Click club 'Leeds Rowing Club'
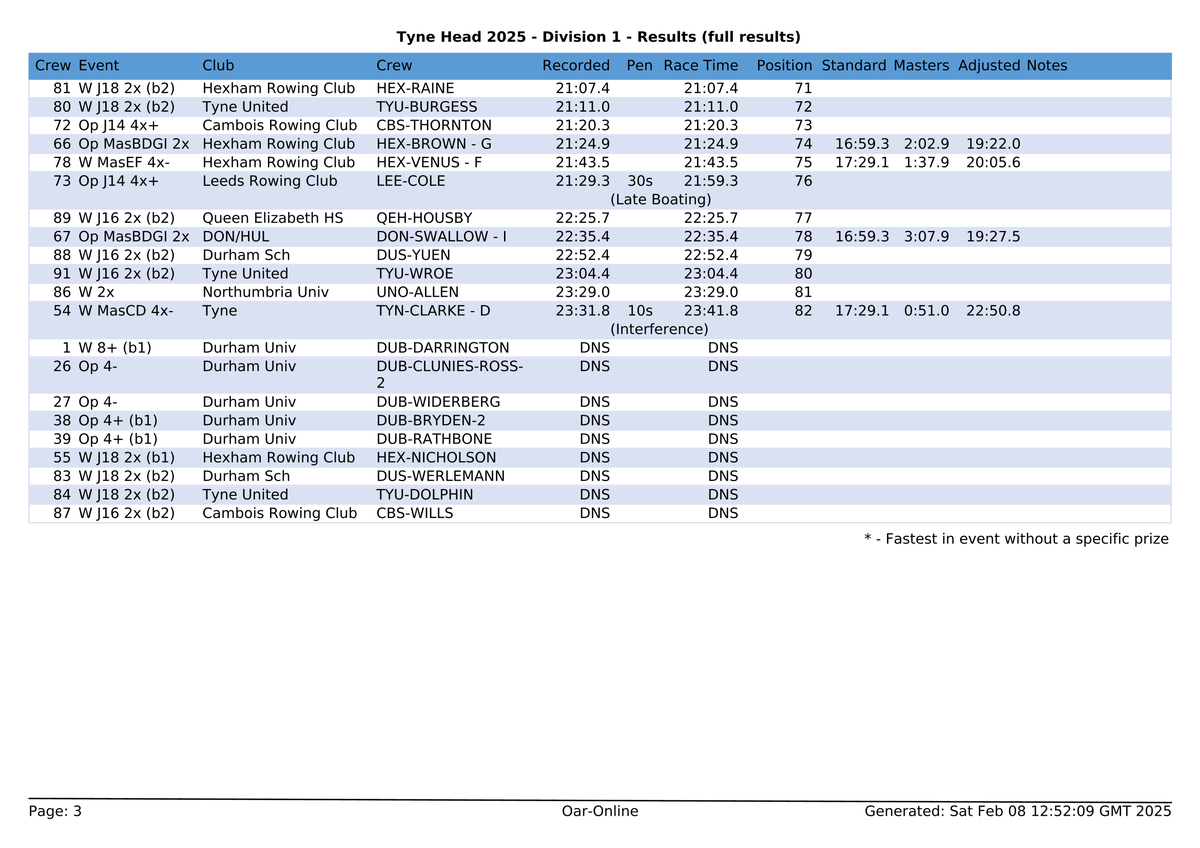1200x848 pixels. (x=270, y=181)
